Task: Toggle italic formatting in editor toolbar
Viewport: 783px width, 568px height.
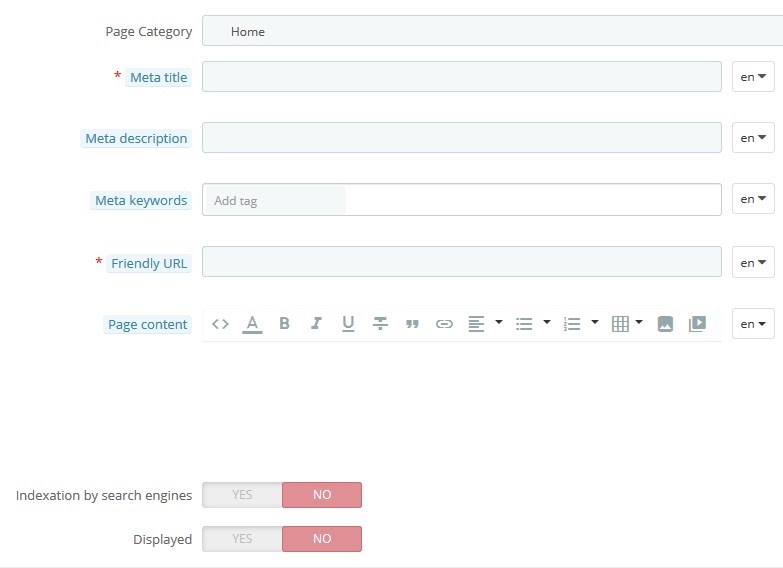Action: pos(316,324)
